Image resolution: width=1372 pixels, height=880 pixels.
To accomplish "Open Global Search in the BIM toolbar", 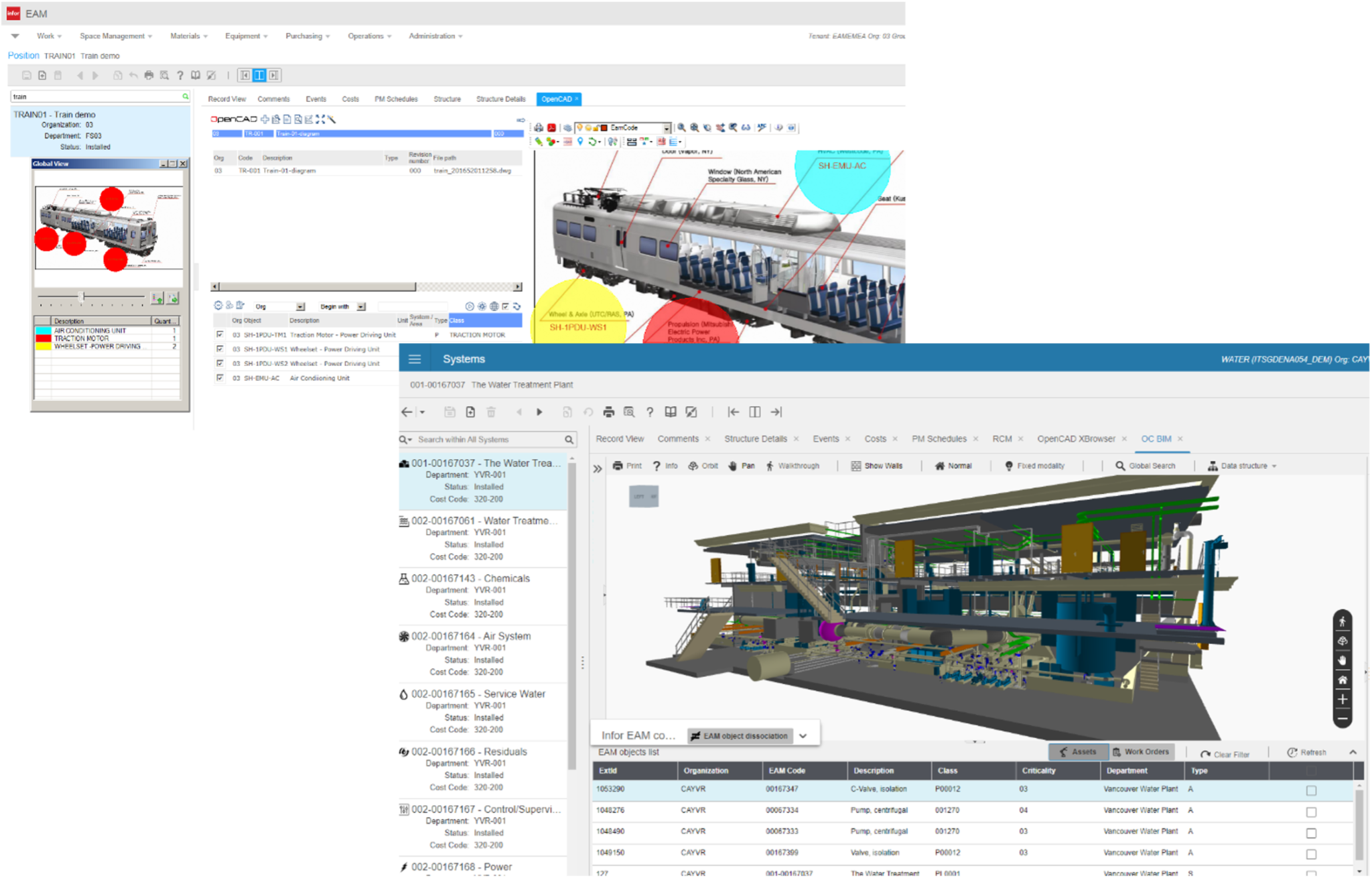I will click(1146, 465).
